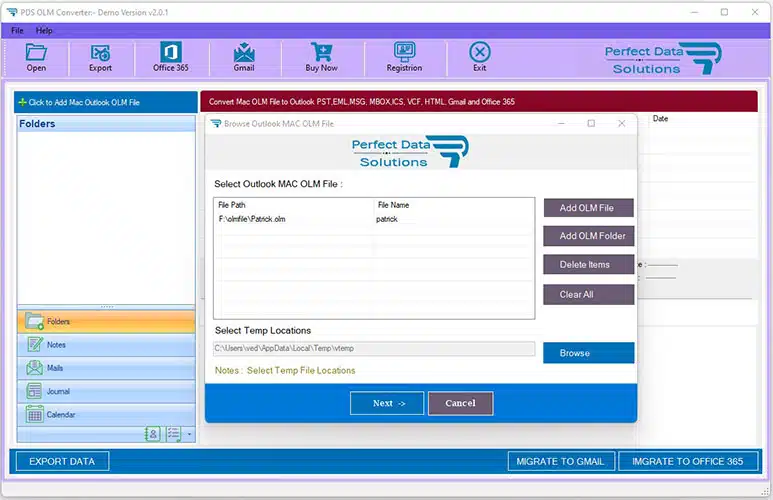Open an OLM file via Open toolbar icon
Image resolution: width=773 pixels, height=500 pixels.
(x=36, y=58)
